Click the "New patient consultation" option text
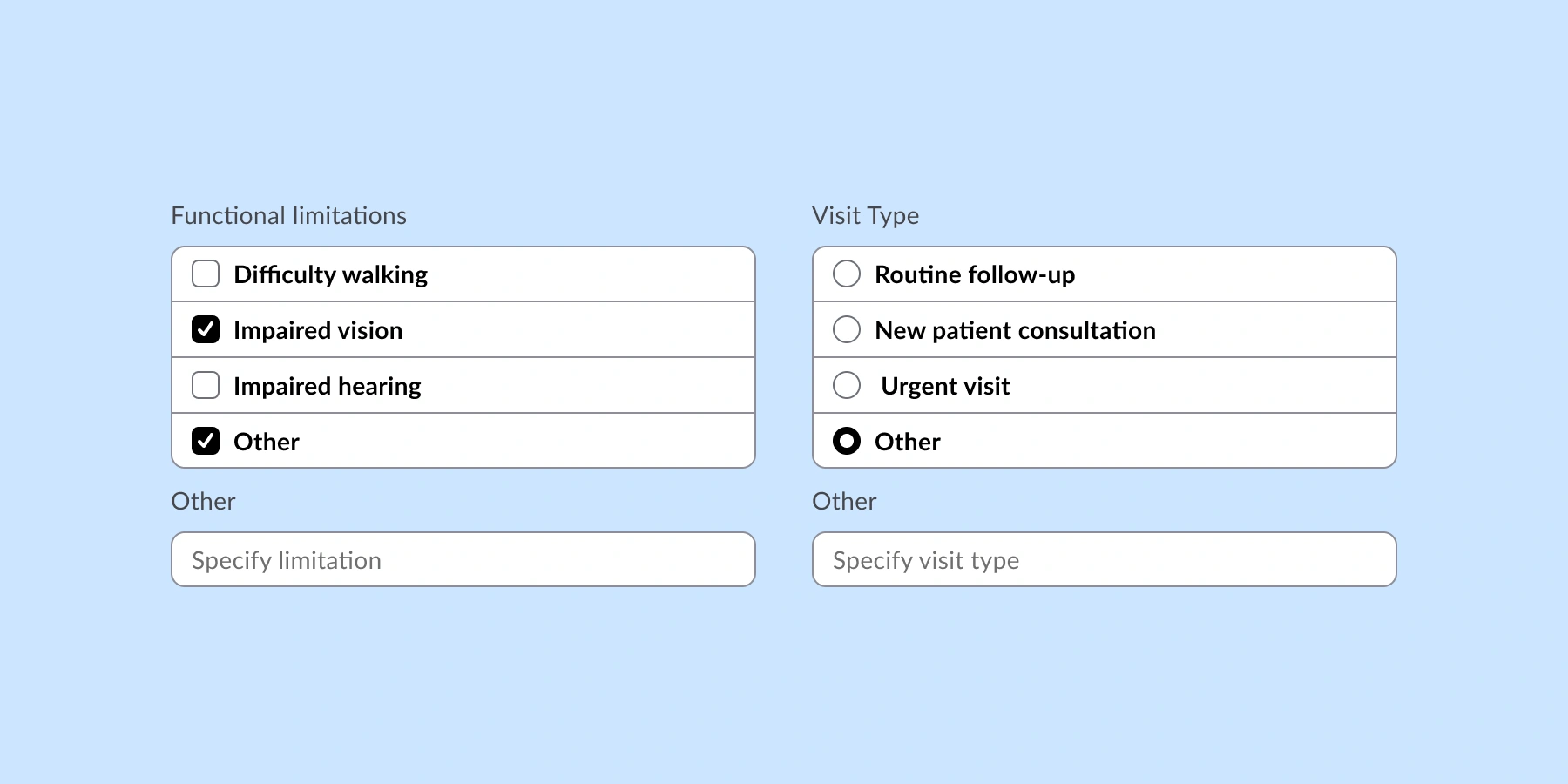The height and width of the screenshot is (784, 1568). point(1015,330)
